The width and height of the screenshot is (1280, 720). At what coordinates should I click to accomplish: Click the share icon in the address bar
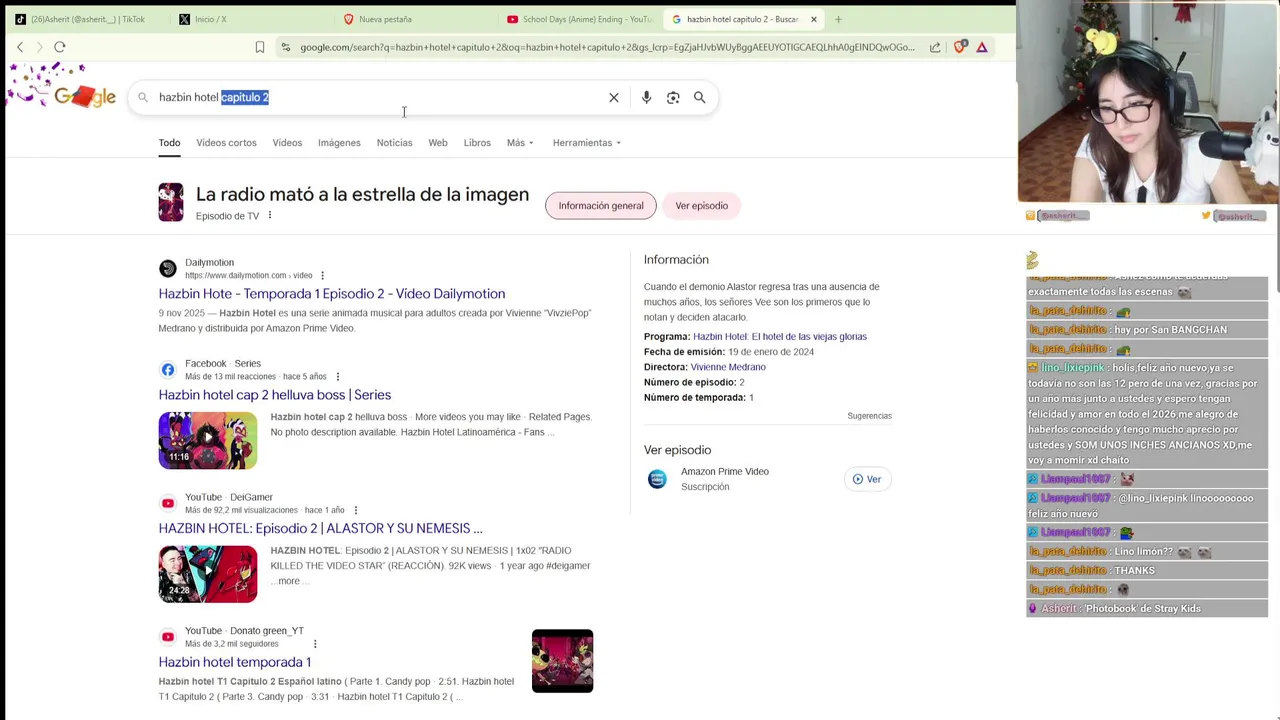point(935,47)
